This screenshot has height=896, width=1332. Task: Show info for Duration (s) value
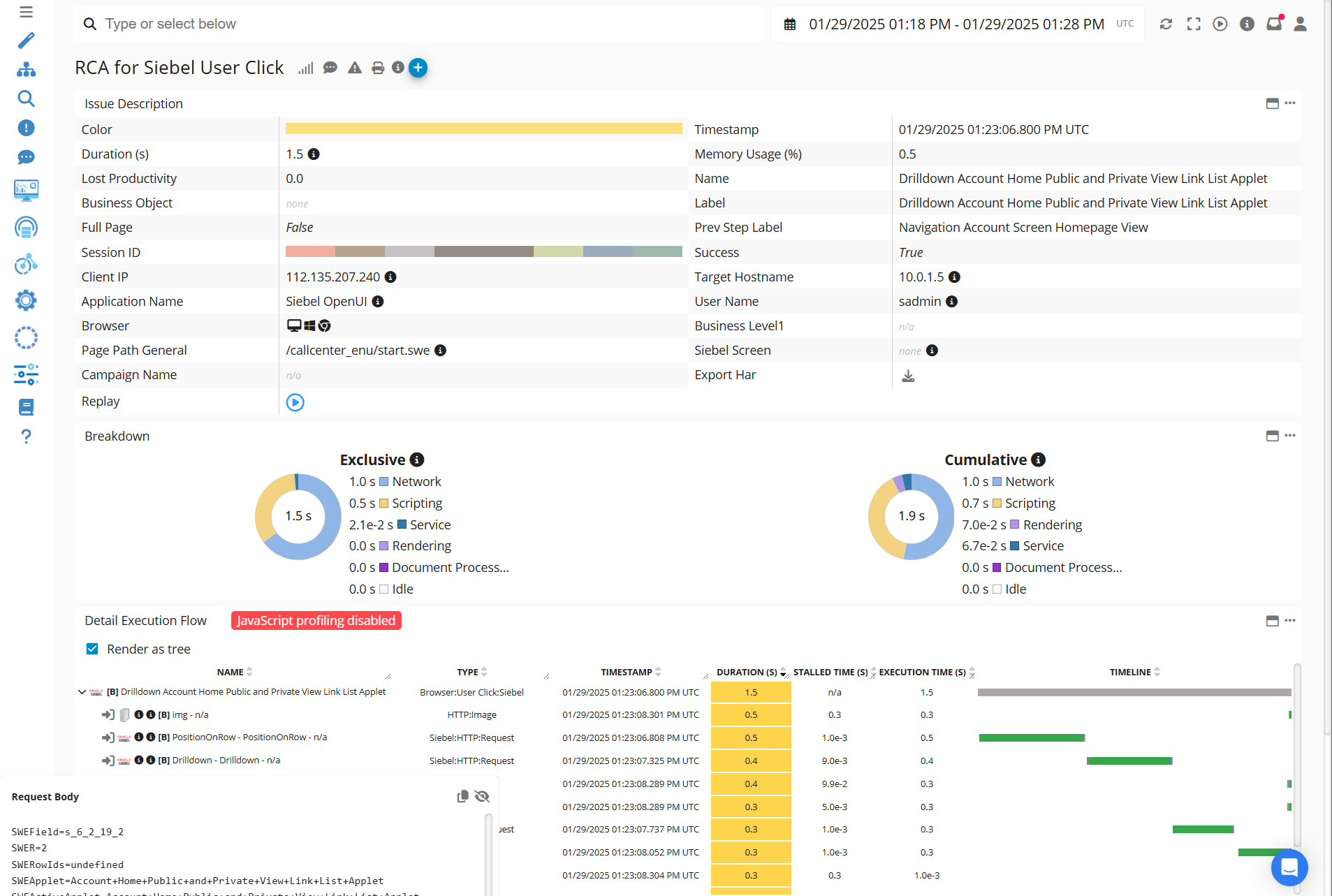coord(314,154)
